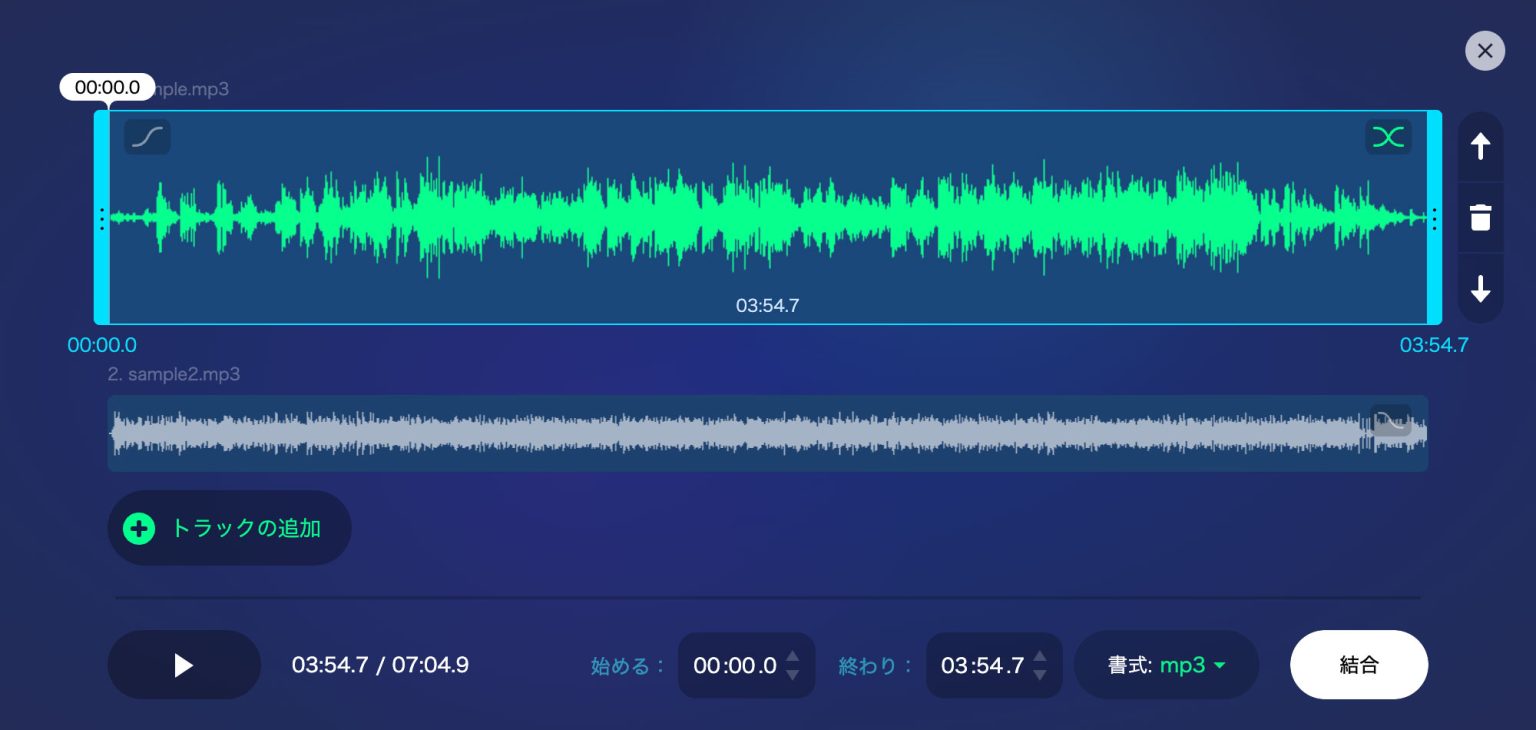Click the fade-in curve icon on sample.mp3

[147, 137]
